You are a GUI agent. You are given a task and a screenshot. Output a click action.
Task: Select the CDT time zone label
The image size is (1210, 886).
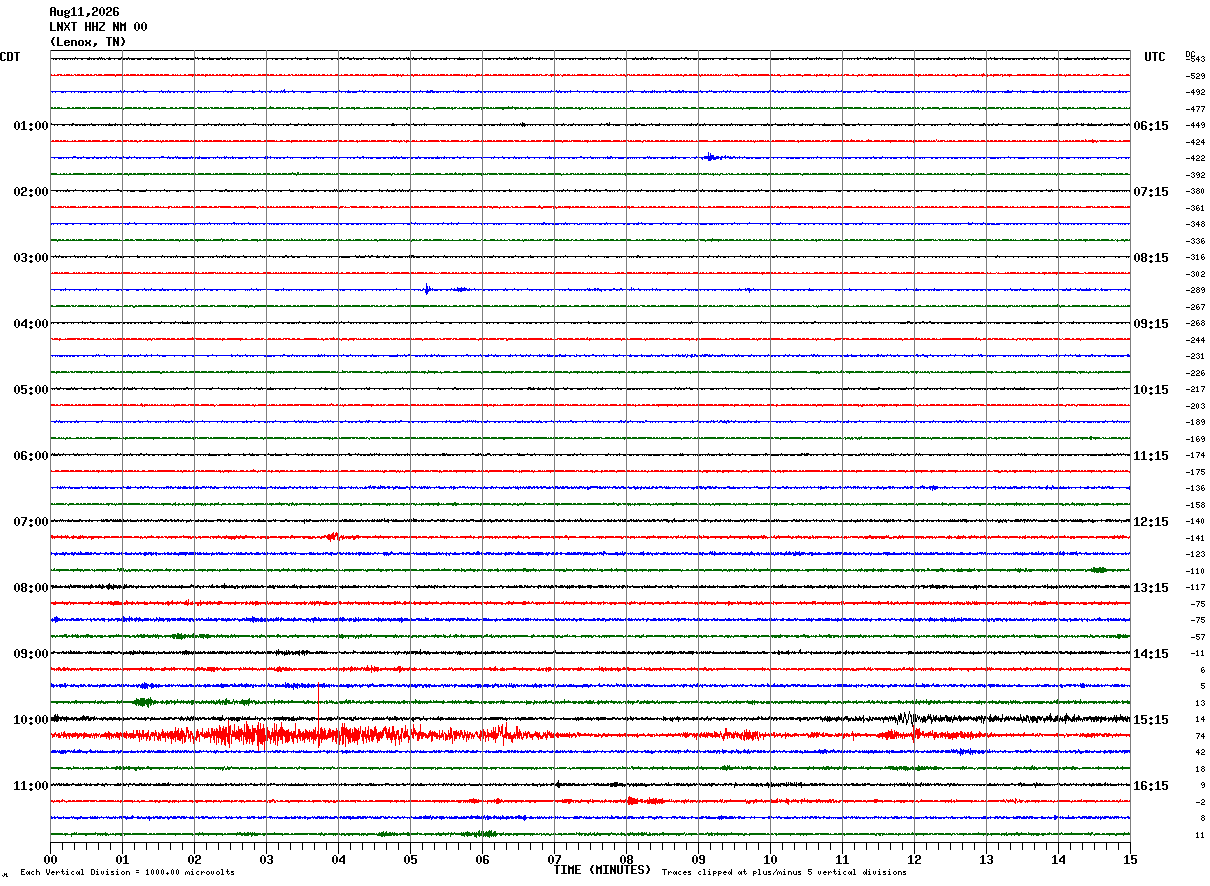pyautogui.click(x=10, y=57)
